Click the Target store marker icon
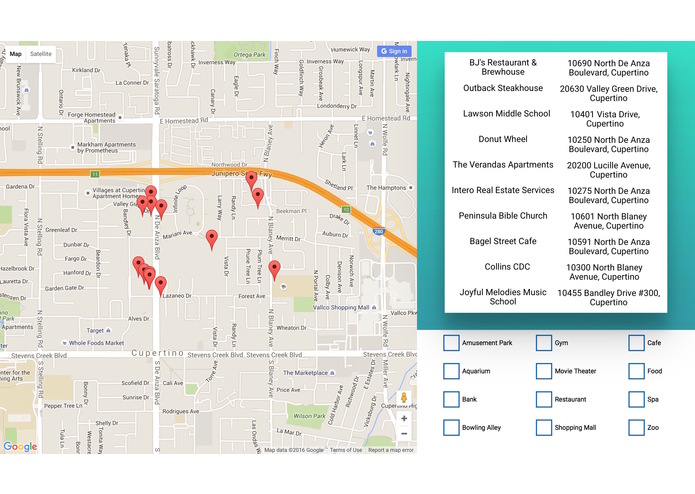695x494 pixels. (x=109, y=331)
